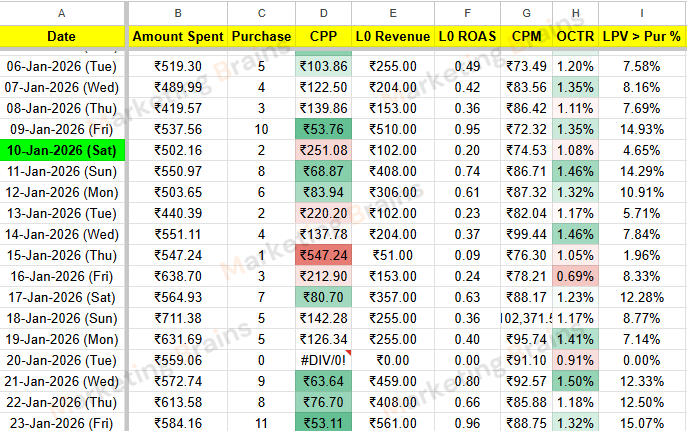Click the #DIV/0! error cell
This screenshot has width=687, height=431.
322,360
